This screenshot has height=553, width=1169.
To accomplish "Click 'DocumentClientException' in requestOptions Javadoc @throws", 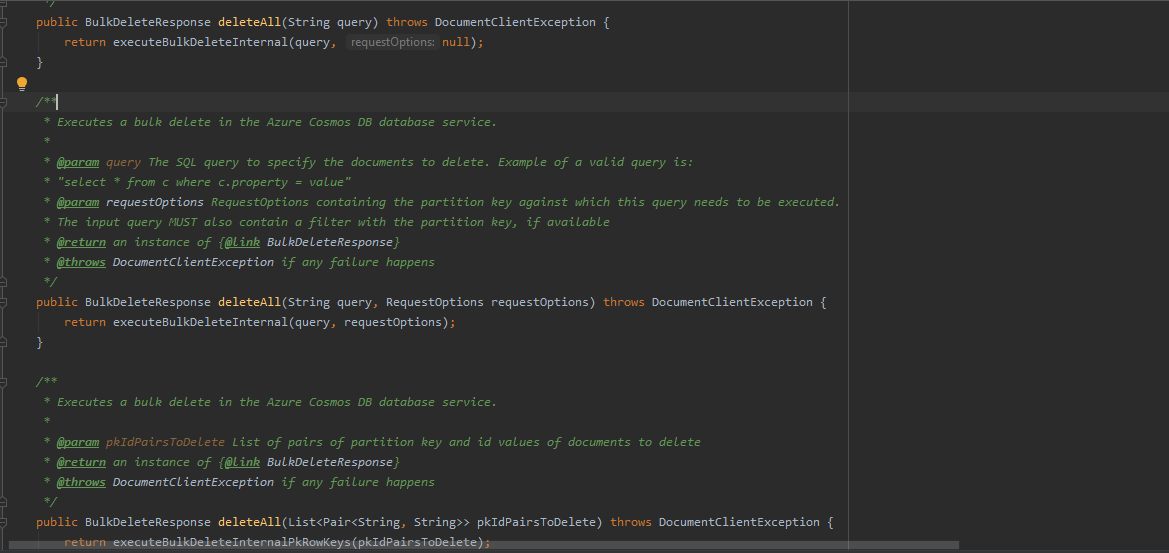I will pyautogui.click(x=193, y=262).
